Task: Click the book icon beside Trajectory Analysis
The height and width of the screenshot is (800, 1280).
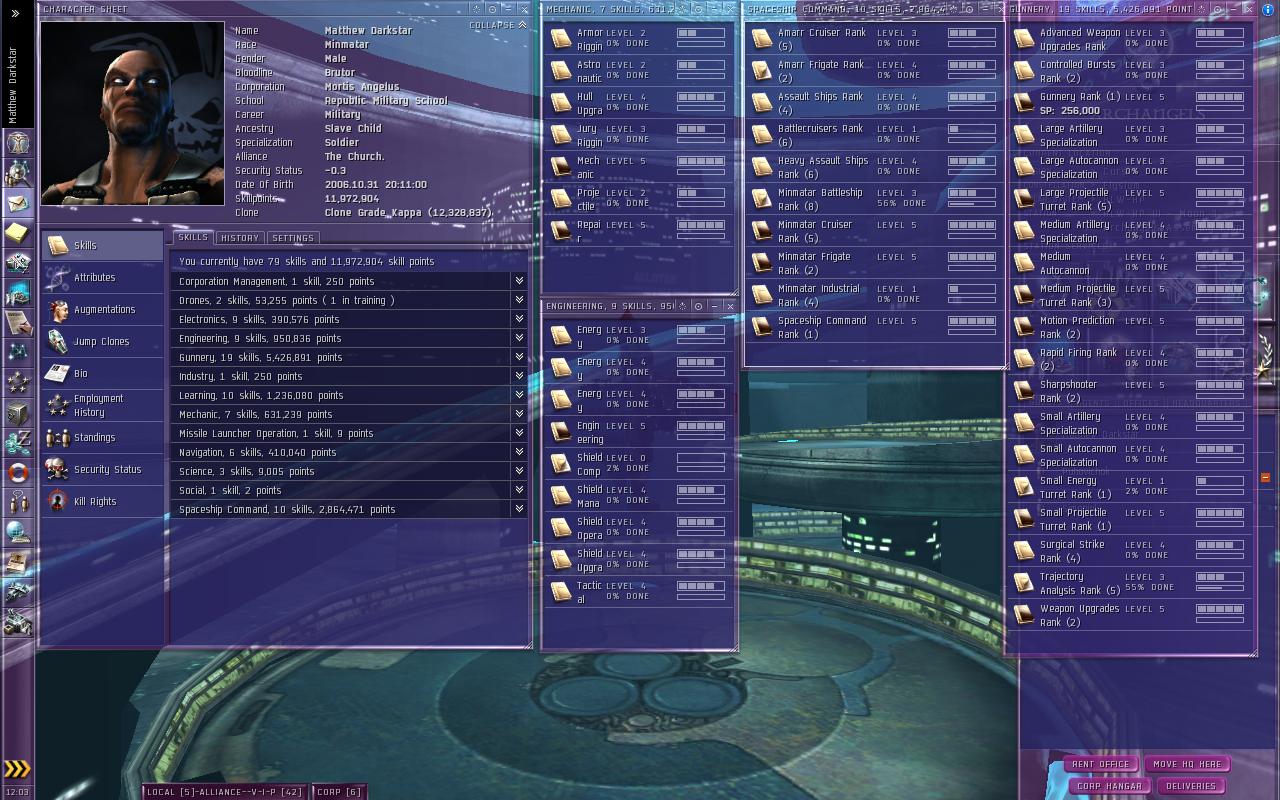Action: [x=1024, y=583]
